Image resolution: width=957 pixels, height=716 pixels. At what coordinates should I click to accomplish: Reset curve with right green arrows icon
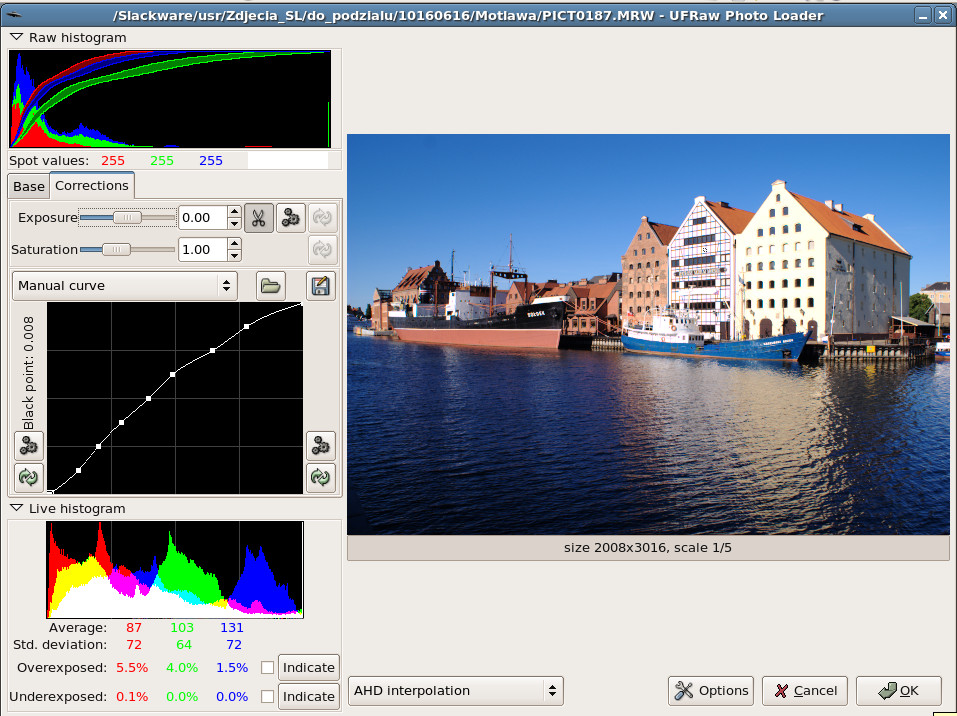[x=320, y=477]
